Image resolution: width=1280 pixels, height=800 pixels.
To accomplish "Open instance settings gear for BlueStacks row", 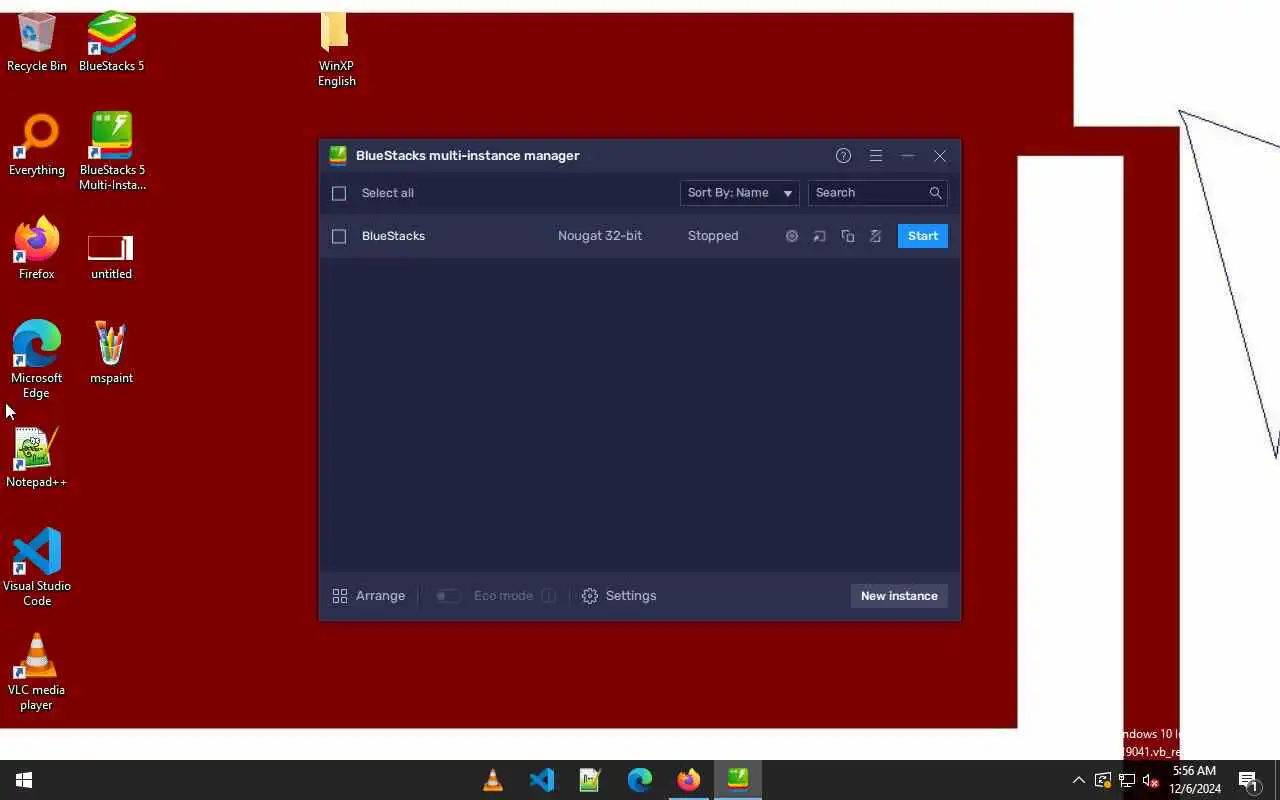I will 792,236.
